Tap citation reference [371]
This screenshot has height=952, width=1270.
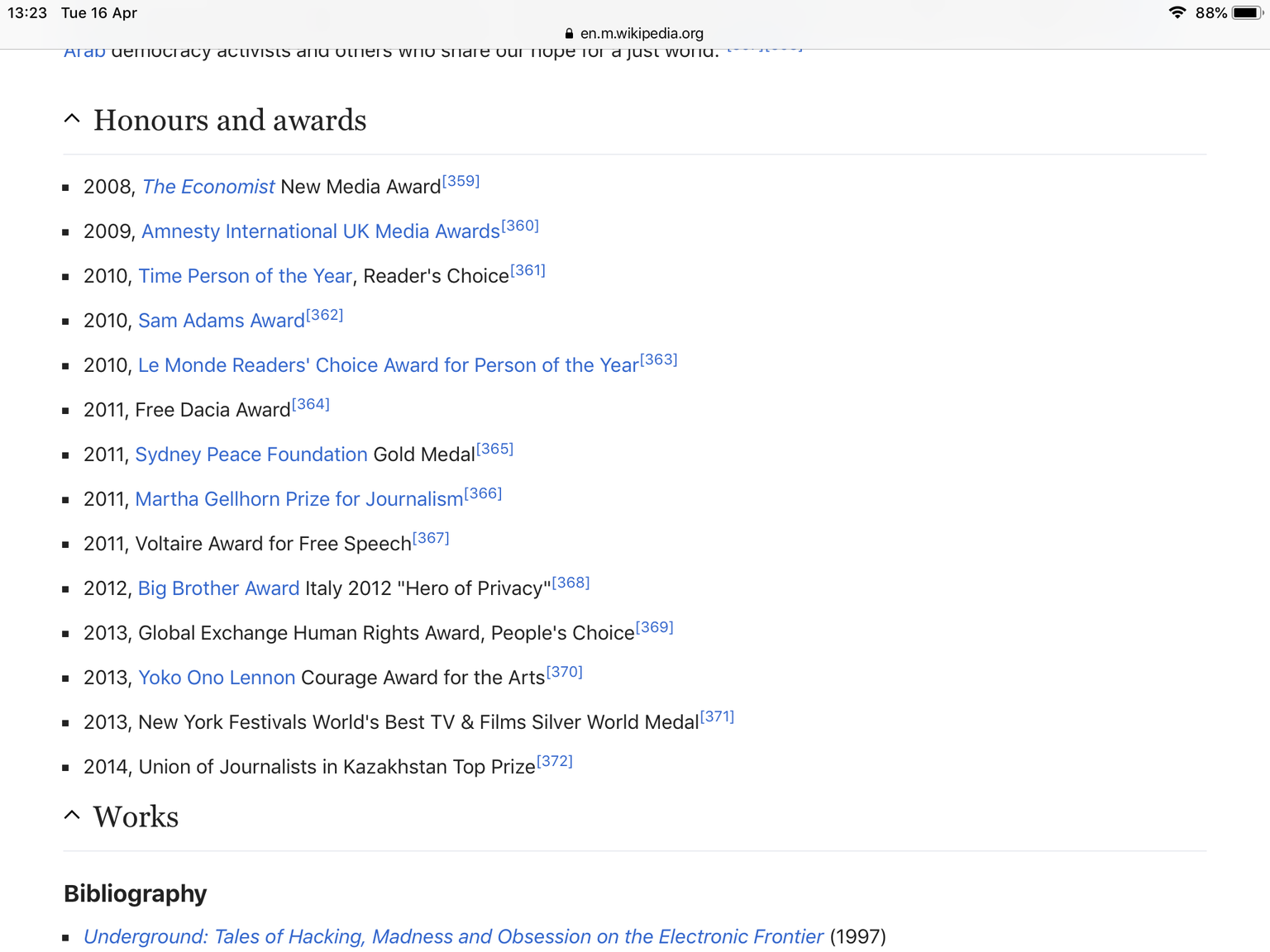point(717,716)
